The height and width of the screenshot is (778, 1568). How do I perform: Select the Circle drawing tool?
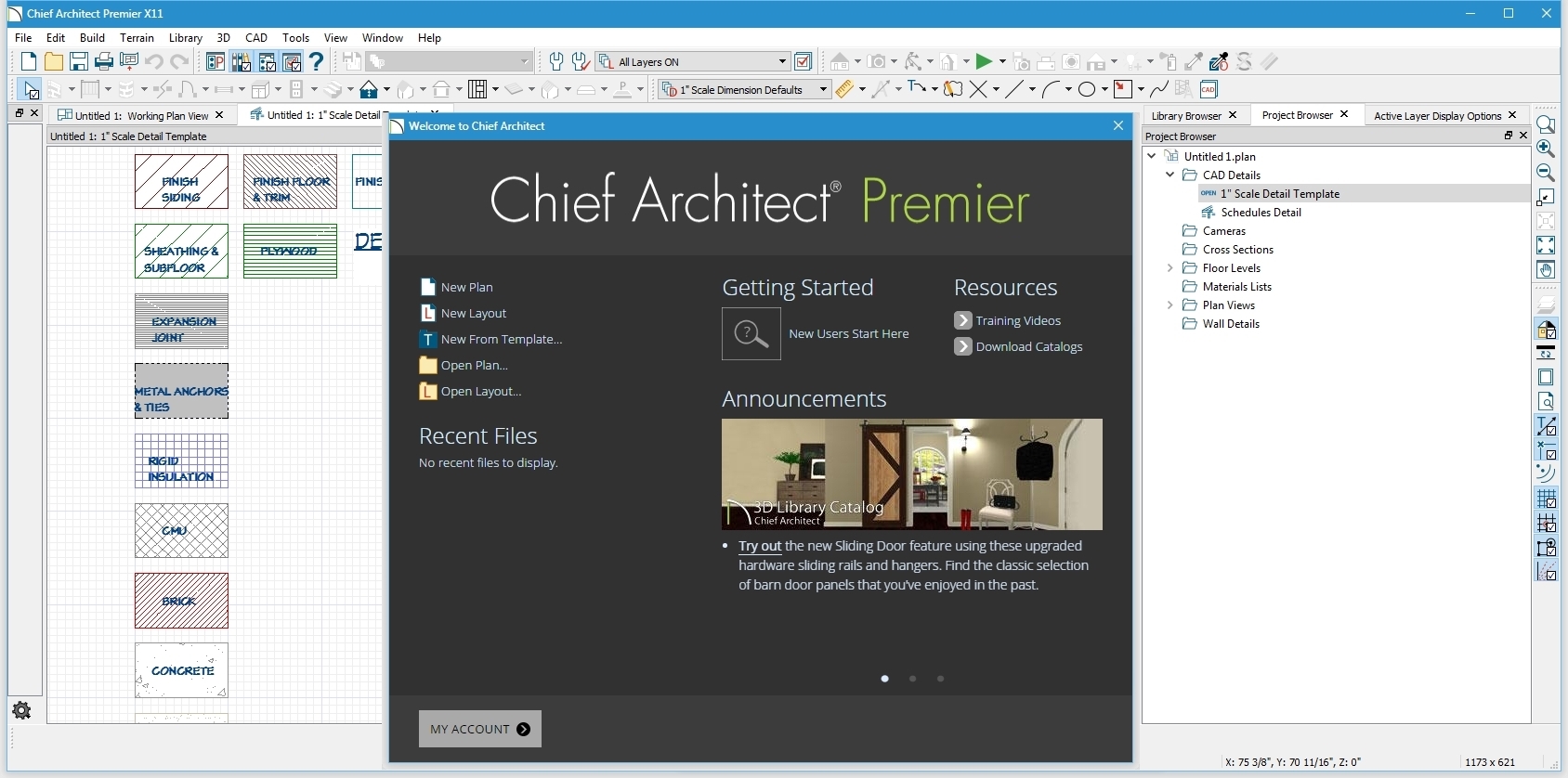point(1087,89)
